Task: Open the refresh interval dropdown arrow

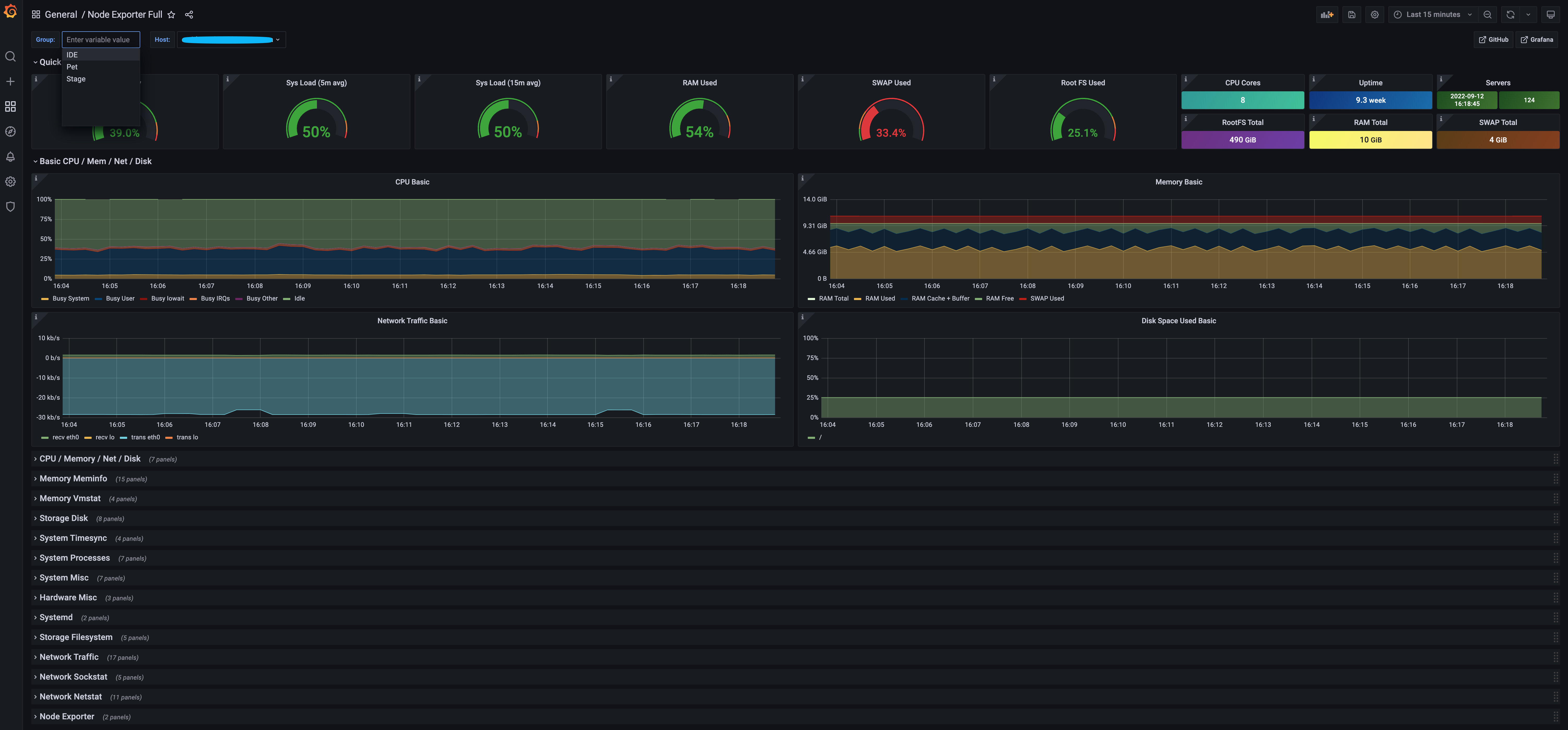Action: pyautogui.click(x=1528, y=15)
